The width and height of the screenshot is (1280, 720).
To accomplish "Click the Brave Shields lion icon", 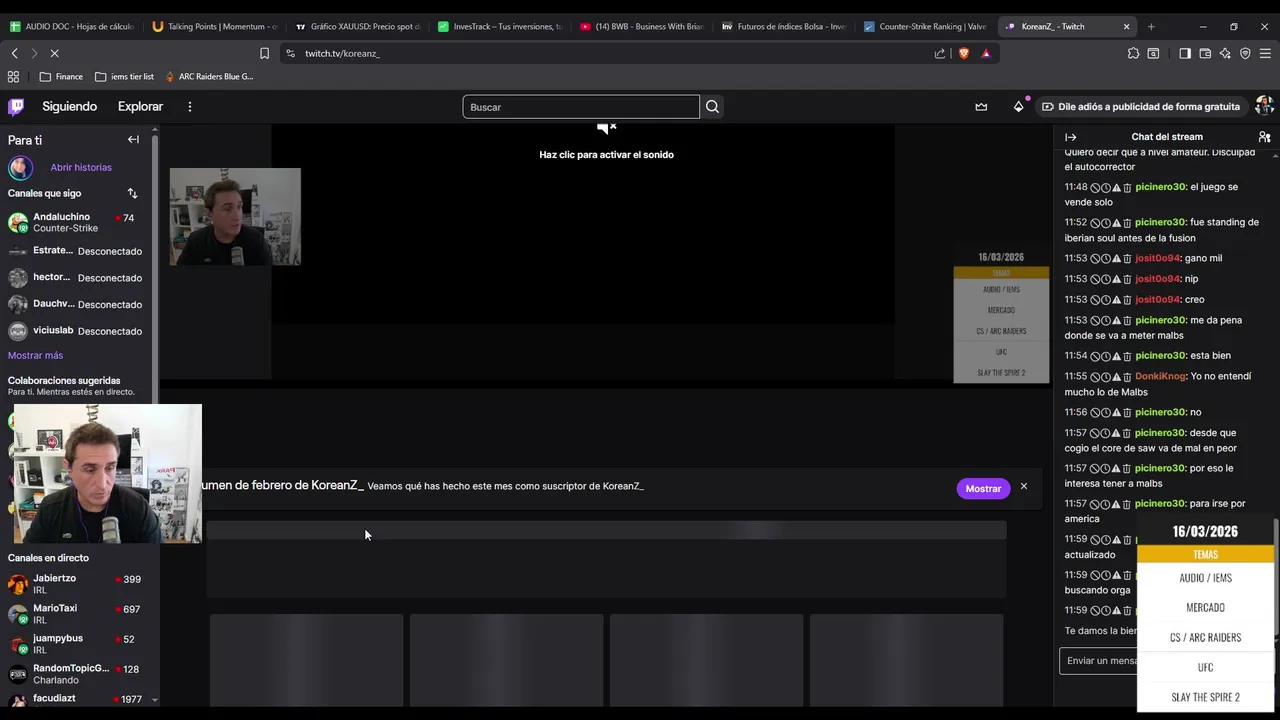I will pyautogui.click(x=964, y=53).
